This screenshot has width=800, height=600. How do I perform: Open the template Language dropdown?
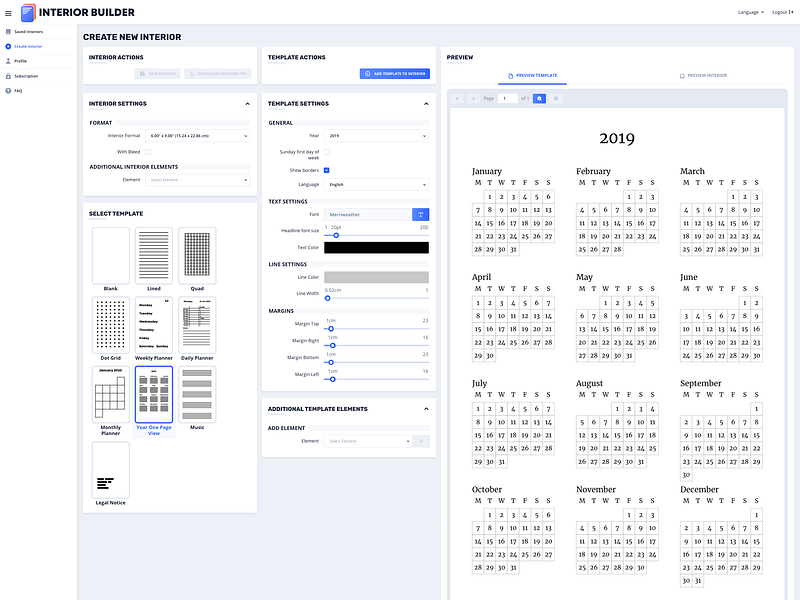point(377,184)
